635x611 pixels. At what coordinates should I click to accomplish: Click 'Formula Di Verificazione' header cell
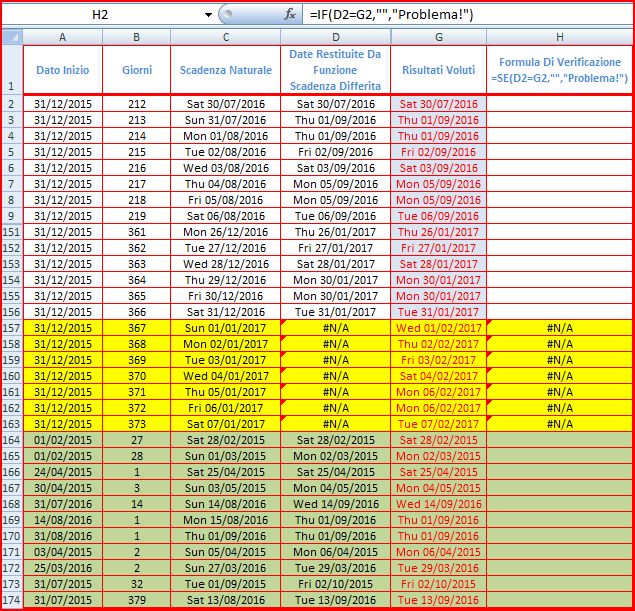point(560,70)
